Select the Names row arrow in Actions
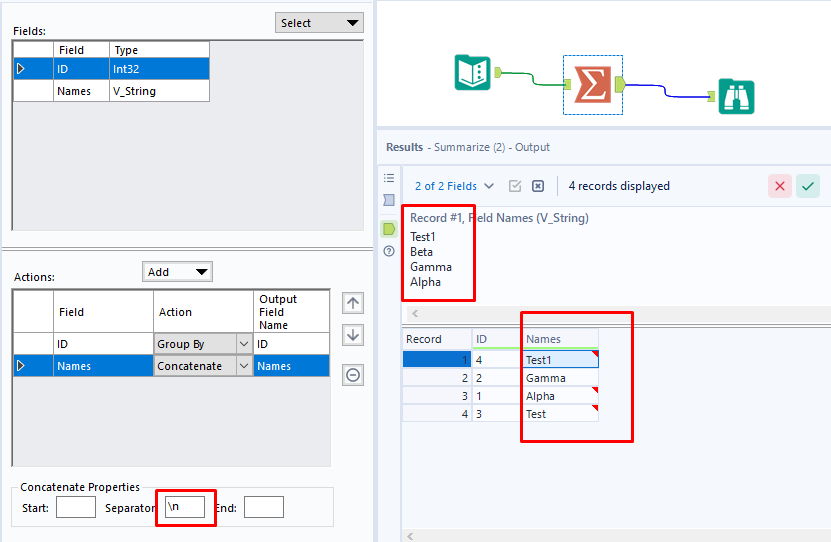831x542 pixels. pos(21,366)
